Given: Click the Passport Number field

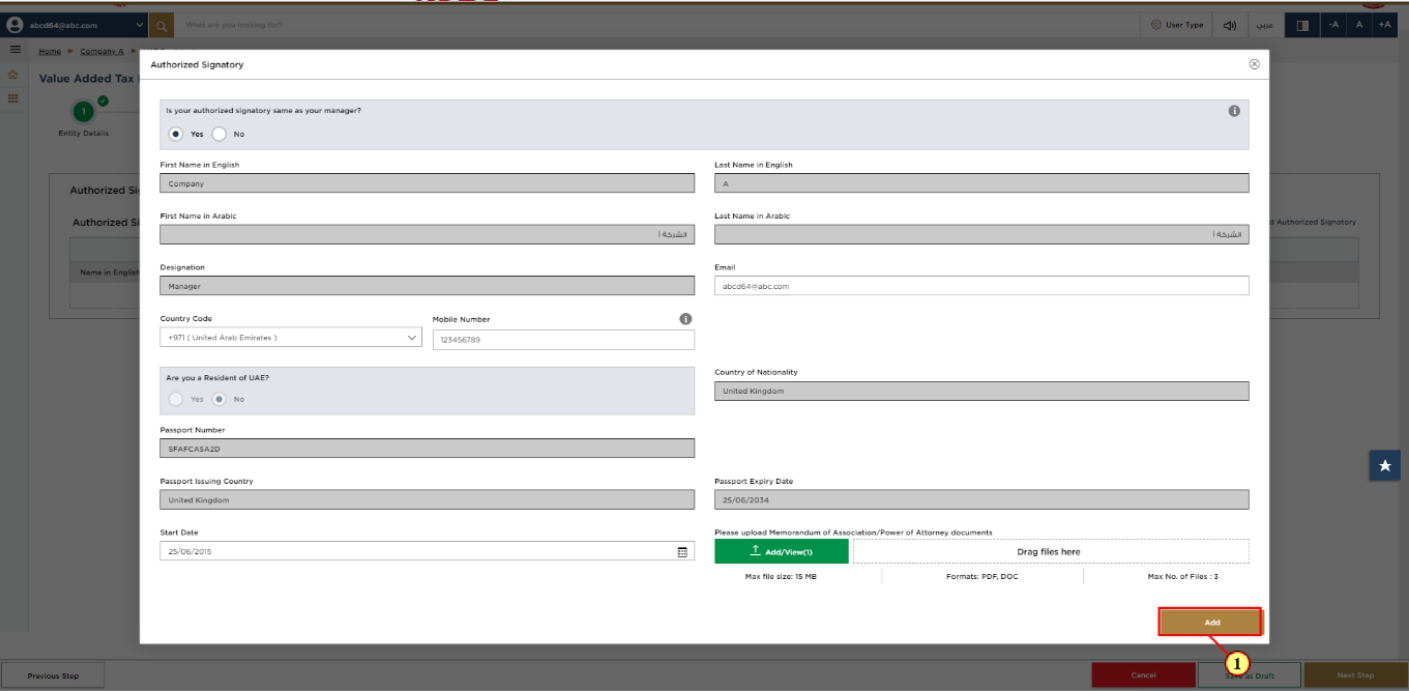Looking at the screenshot, I should pyautogui.click(x=427, y=448).
